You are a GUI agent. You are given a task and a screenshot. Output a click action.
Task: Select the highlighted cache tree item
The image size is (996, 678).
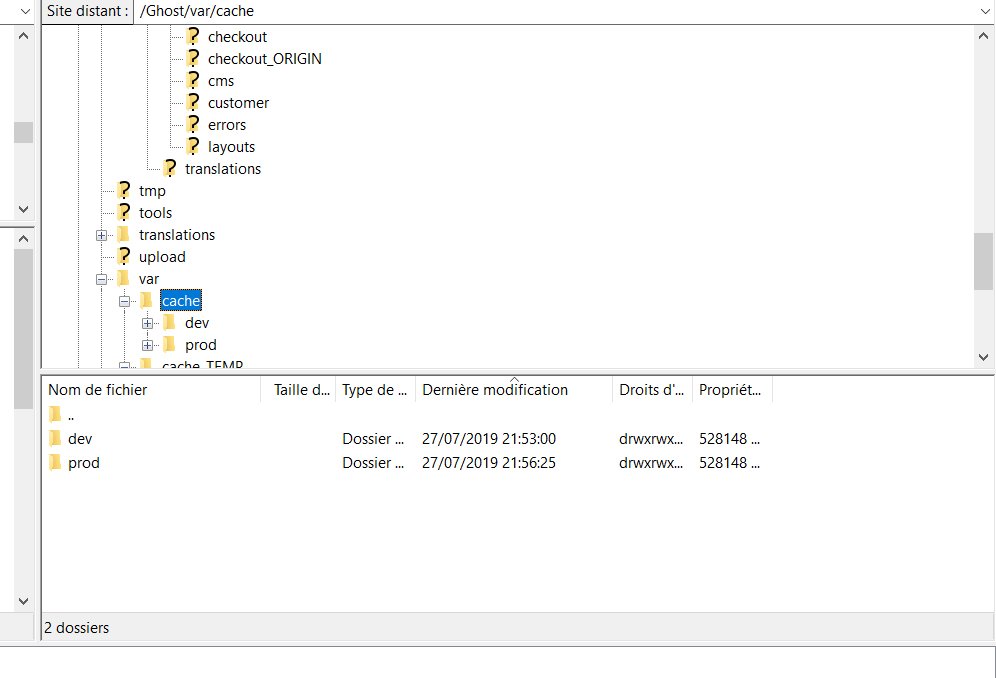[181, 301]
